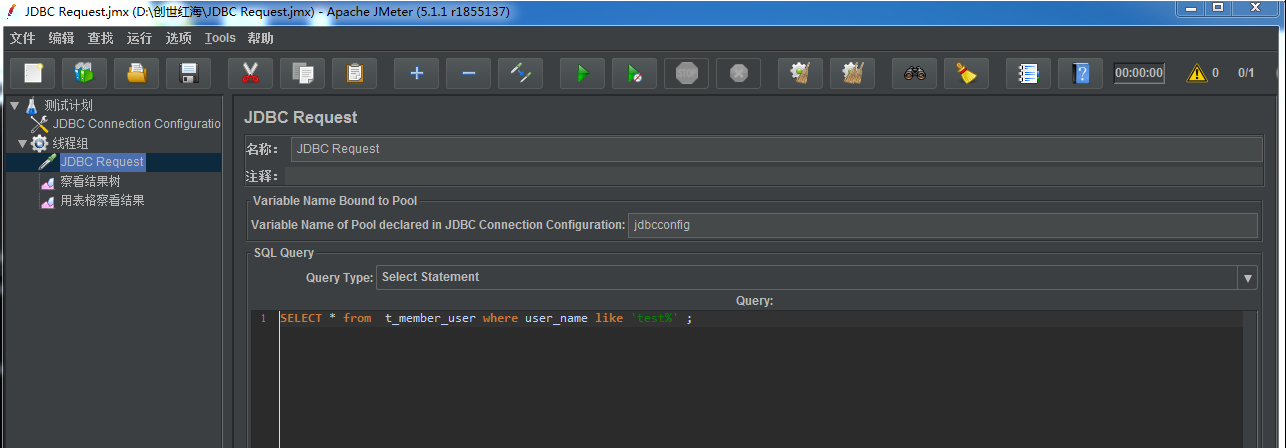Image resolution: width=1286 pixels, height=448 pixels.
Task: Open the 运行 menu
Action: click(139, 38)
